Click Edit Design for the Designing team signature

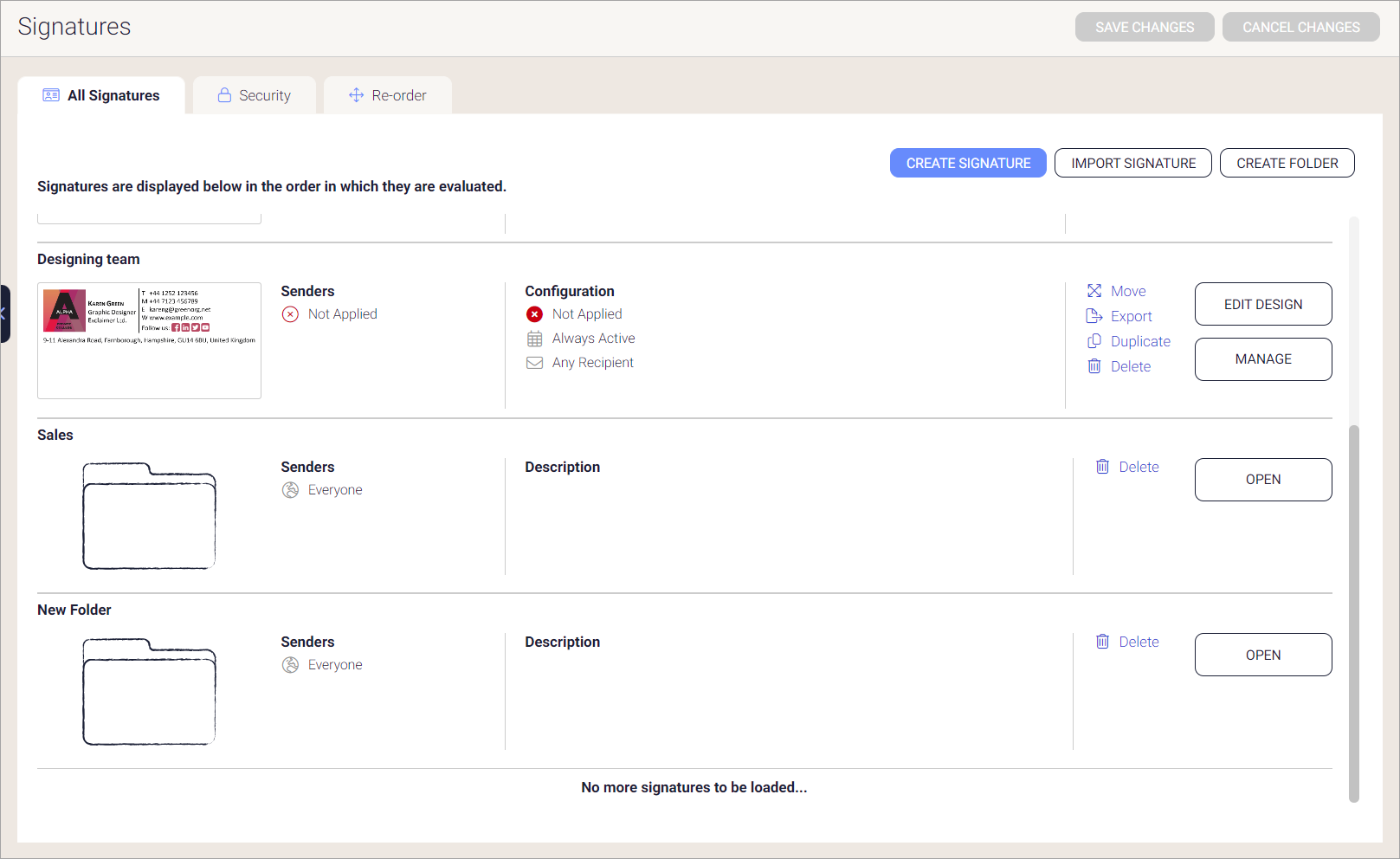click(x=1263, y=304)
